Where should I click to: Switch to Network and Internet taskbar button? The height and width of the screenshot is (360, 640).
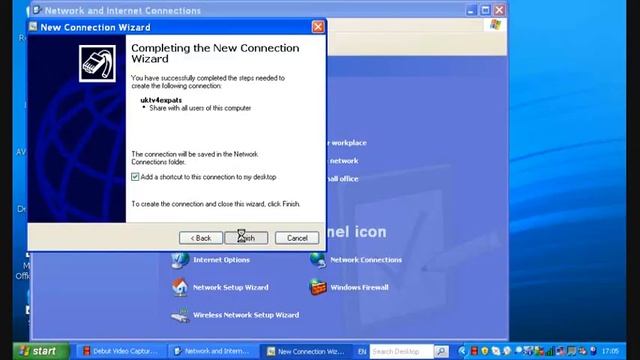(212, 351)
